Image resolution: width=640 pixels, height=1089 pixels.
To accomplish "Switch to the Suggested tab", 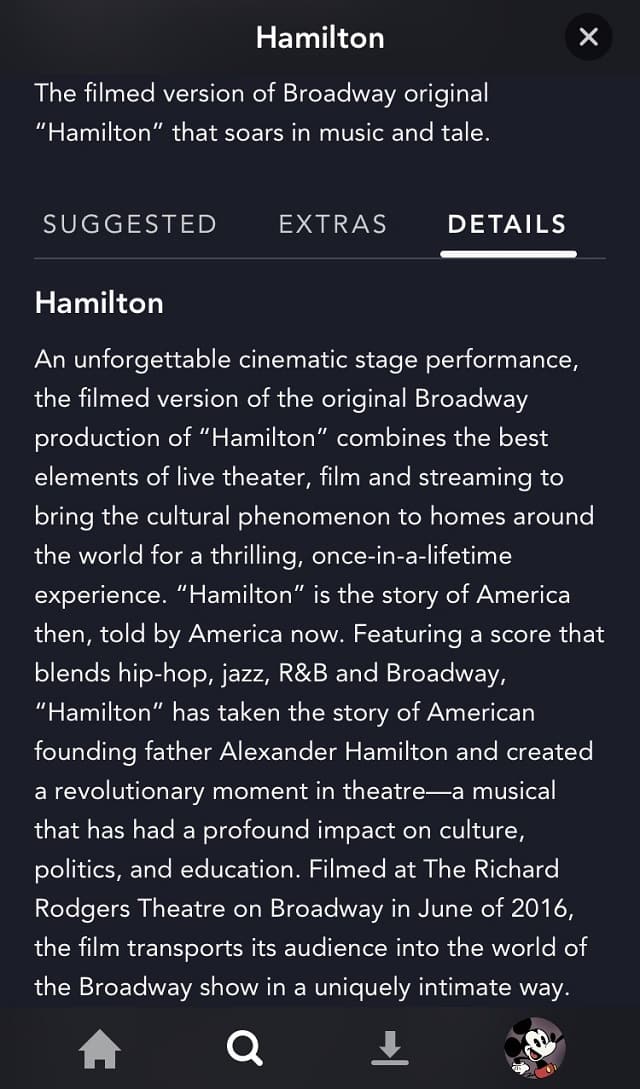I will point(130,224).
